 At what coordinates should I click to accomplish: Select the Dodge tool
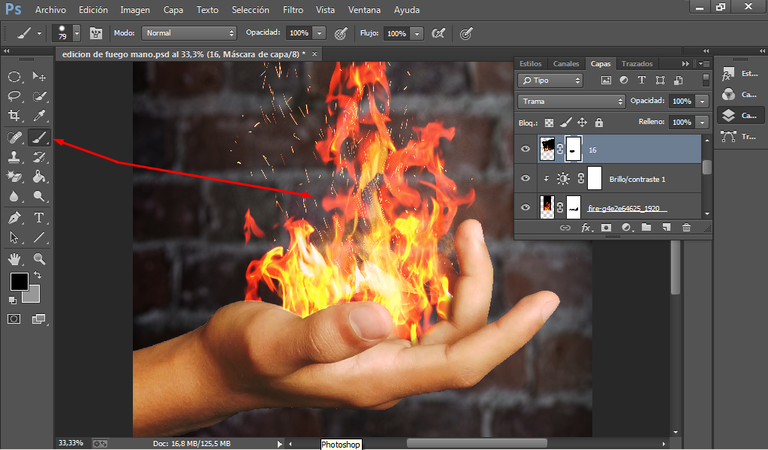coord(39,196)
